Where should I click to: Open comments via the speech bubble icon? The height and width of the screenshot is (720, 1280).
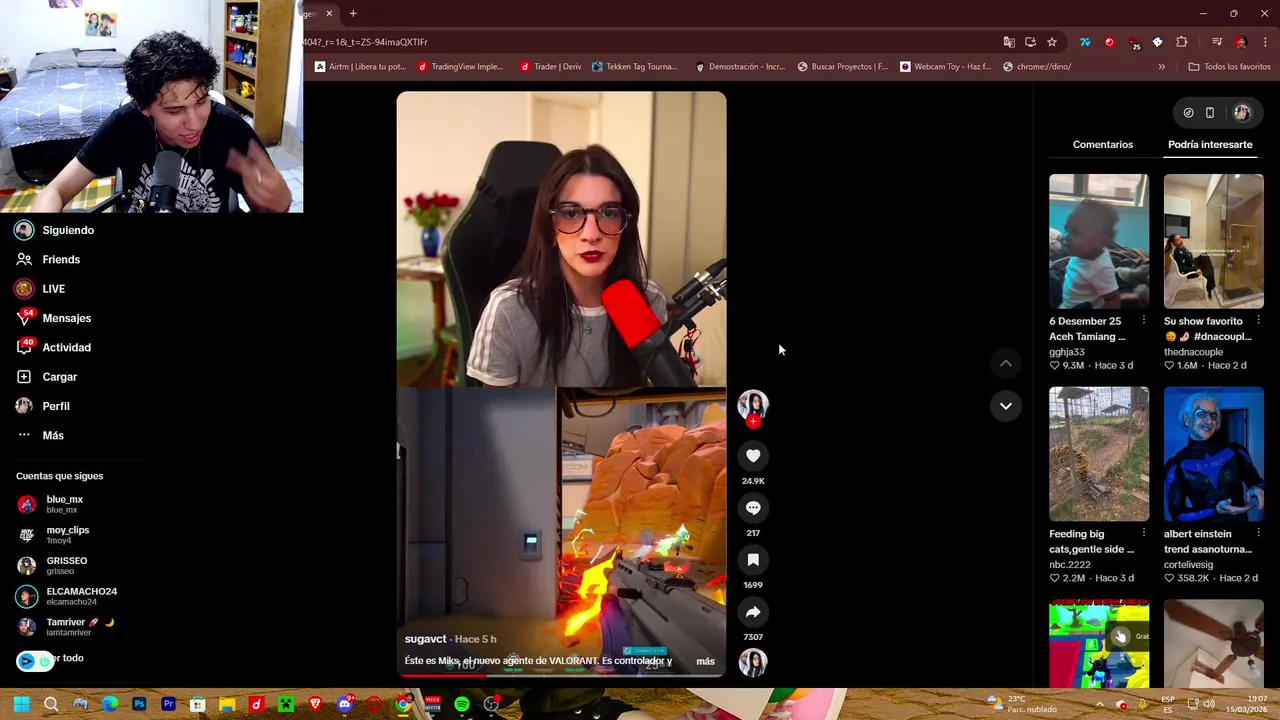pyautogui.click(x=753, y=508)
